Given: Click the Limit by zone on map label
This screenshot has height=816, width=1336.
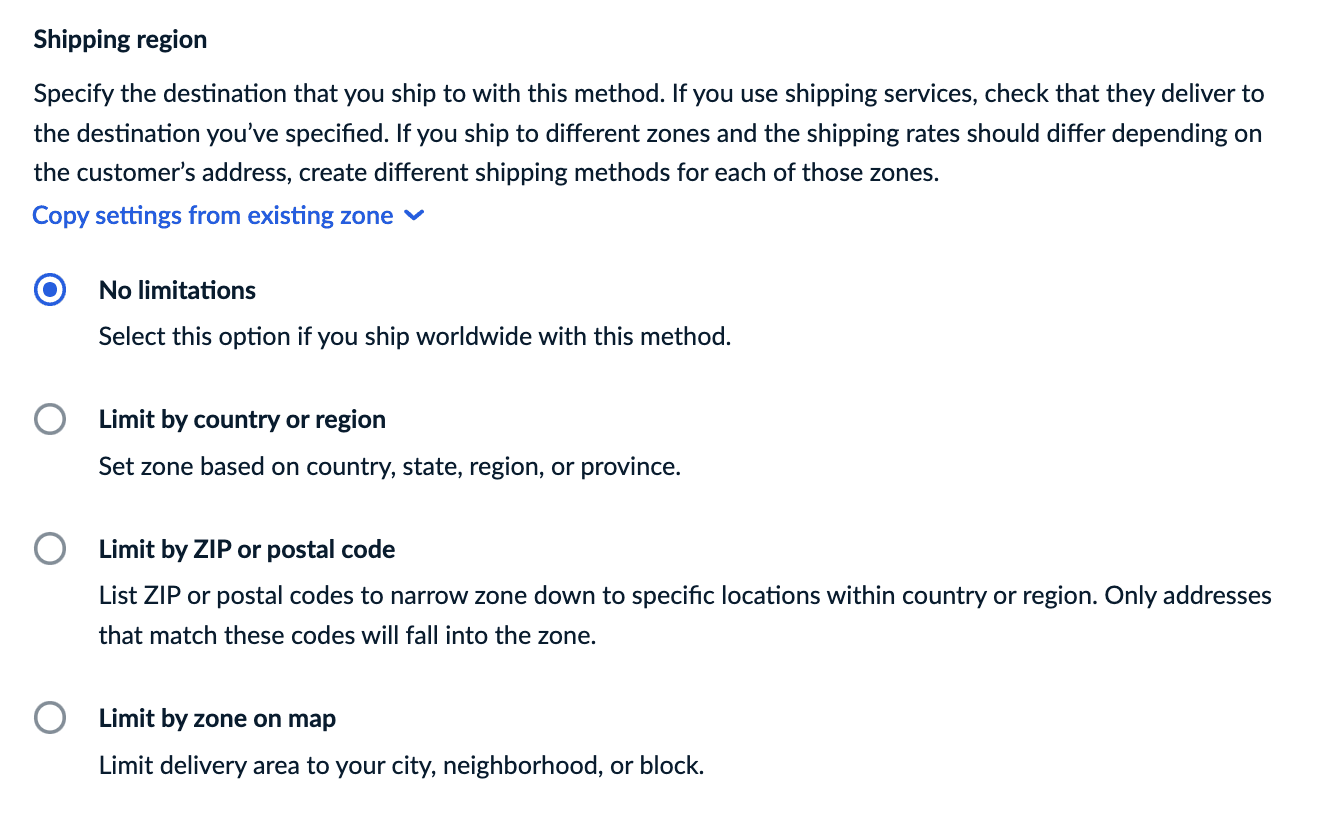Looking at the screenshot, I should click(217, 718).
